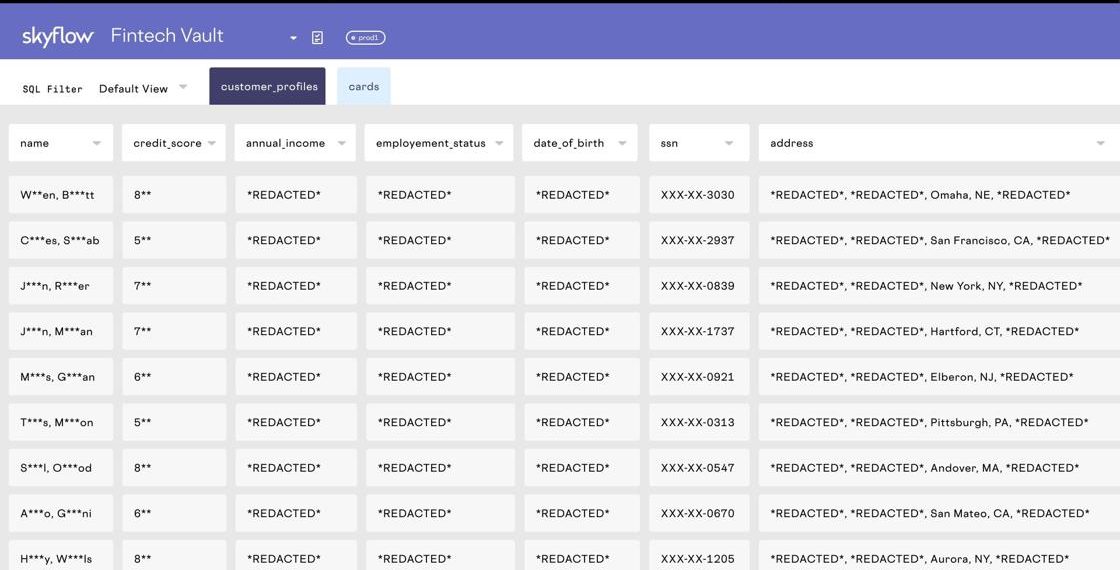The width and height of the screenshot is (1120, 570).
Task: Click SSN cell XXX-XX-0839
Action: click(699, 286)
